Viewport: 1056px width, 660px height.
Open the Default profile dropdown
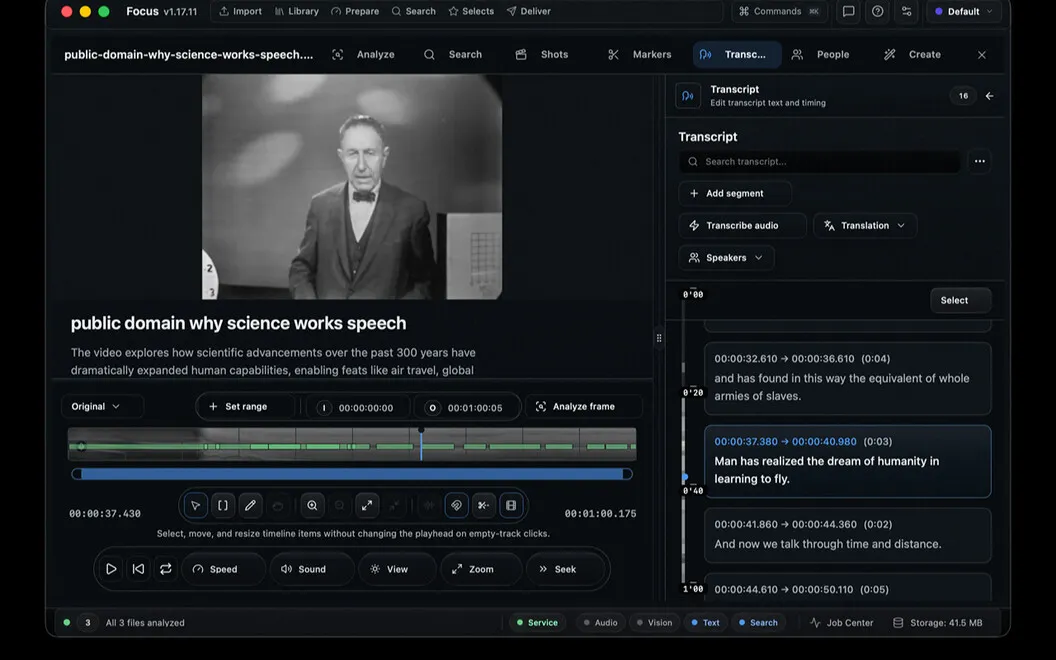click(x=964, y=11)
